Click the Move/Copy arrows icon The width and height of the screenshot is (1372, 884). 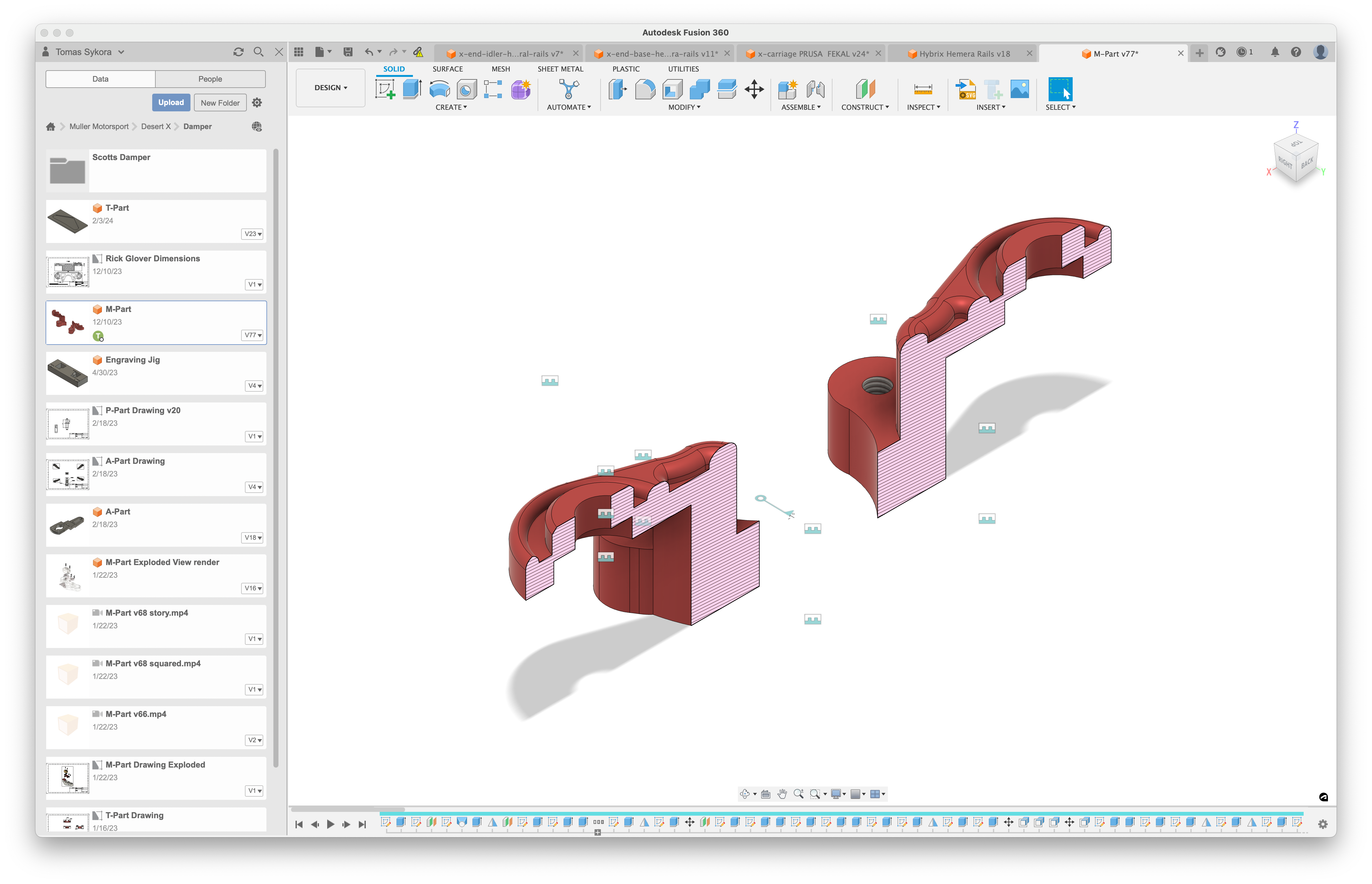tap(754, 89)
